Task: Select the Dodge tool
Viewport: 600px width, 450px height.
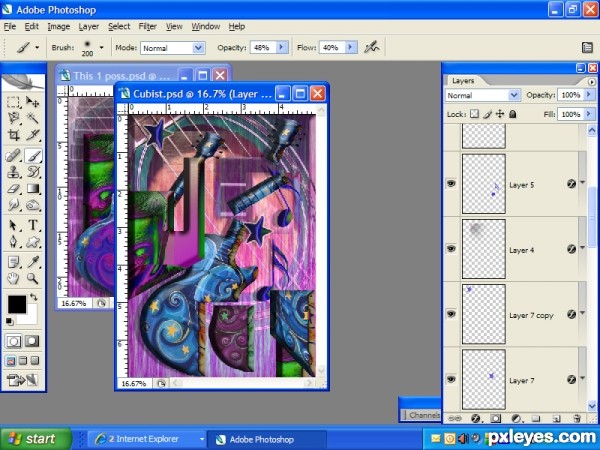Action: [x=33, y=205]
